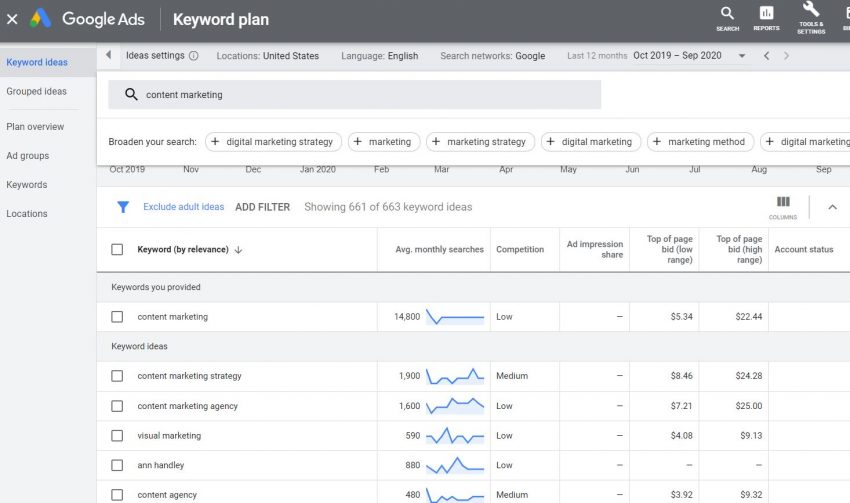850x503 pixels.
Task: Add 'marketing method' suggestion chip
Action: (700, 142)
